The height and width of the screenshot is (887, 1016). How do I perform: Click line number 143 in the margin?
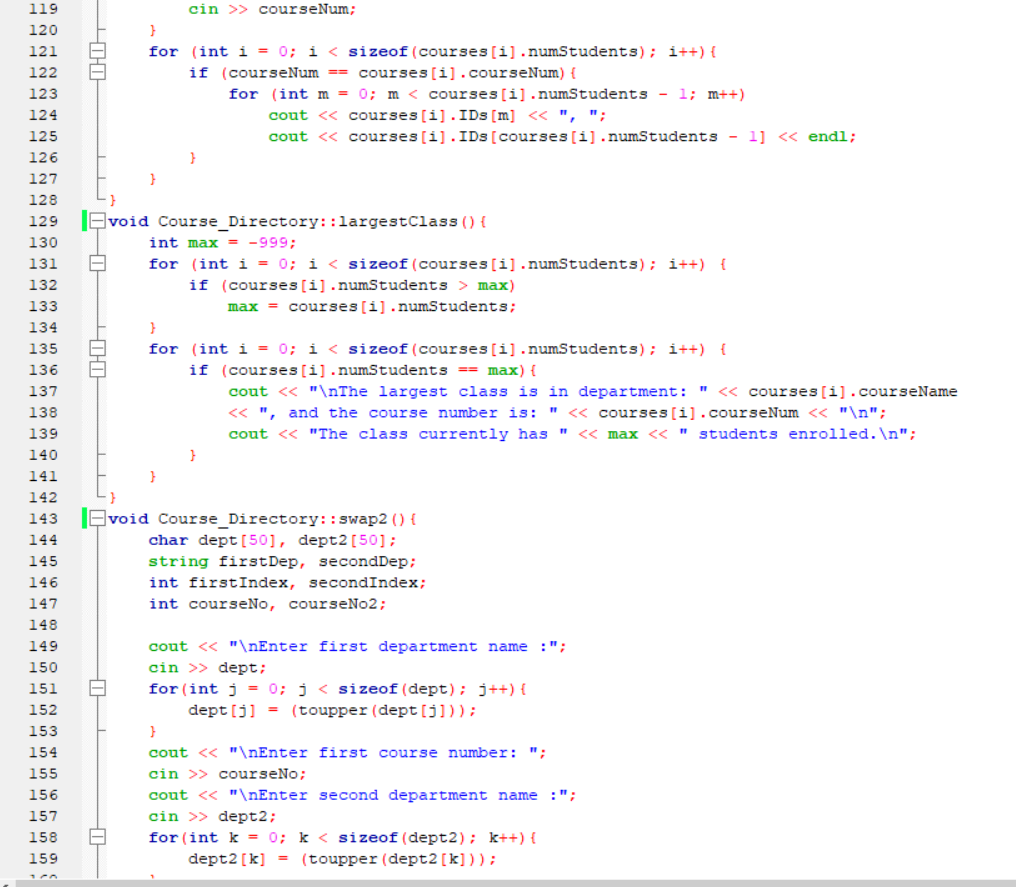(43, 518)
